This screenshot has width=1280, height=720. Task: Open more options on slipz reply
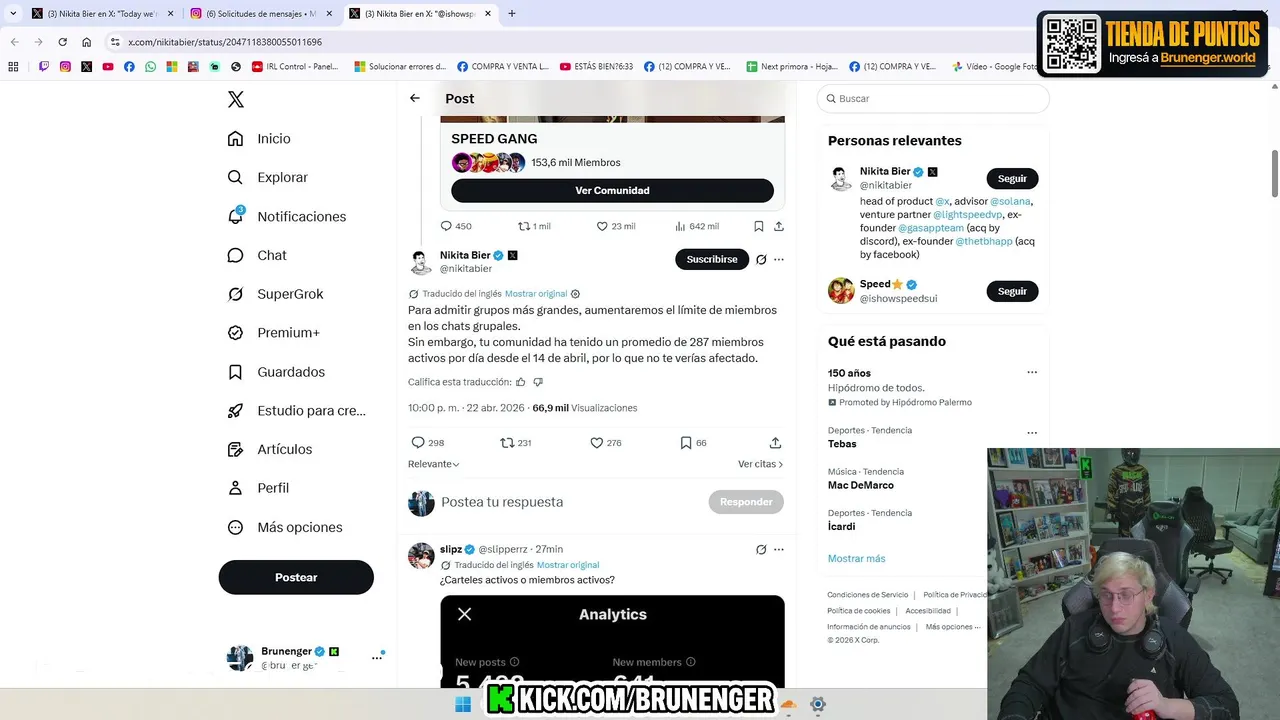[779, 549]
